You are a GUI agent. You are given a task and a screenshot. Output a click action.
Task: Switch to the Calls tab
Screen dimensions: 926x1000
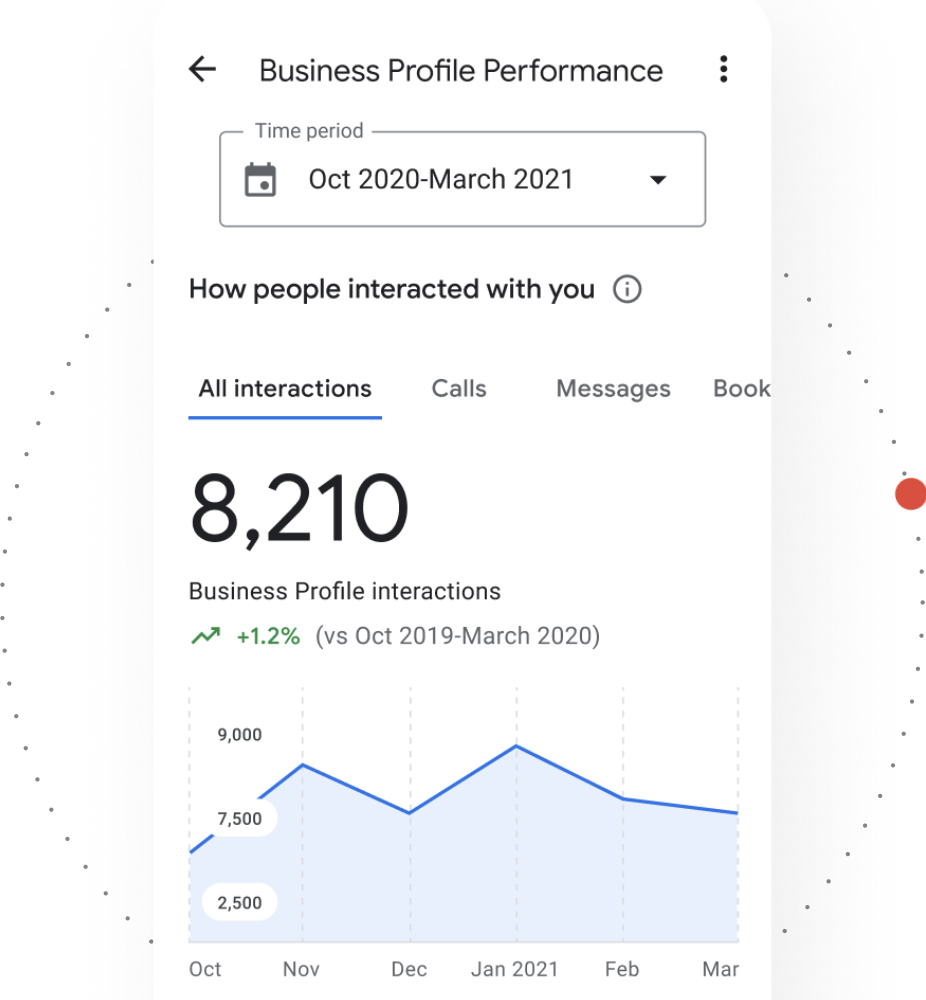click(x=459, y=388)
